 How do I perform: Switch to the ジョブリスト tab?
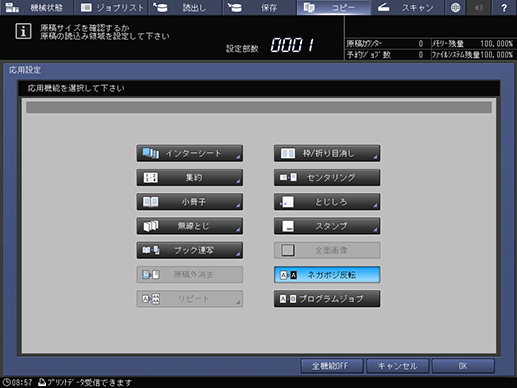[111, 7]
